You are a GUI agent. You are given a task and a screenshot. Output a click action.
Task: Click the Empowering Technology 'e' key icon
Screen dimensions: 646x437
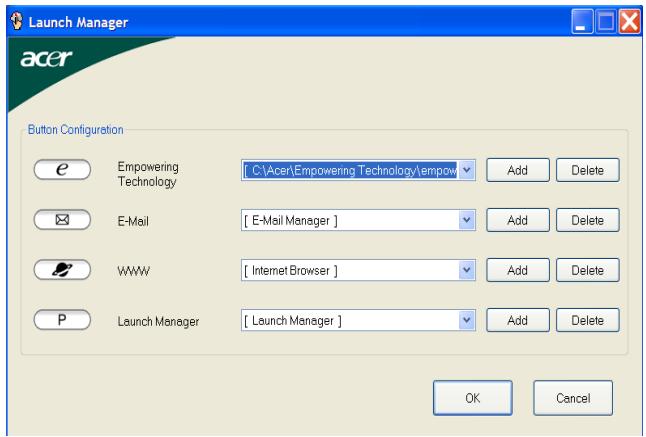(x=62, y=170)
